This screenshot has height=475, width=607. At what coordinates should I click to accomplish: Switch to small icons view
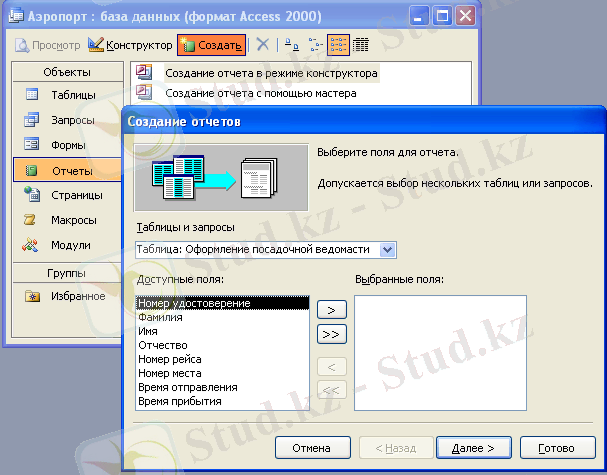click(316, 45)
